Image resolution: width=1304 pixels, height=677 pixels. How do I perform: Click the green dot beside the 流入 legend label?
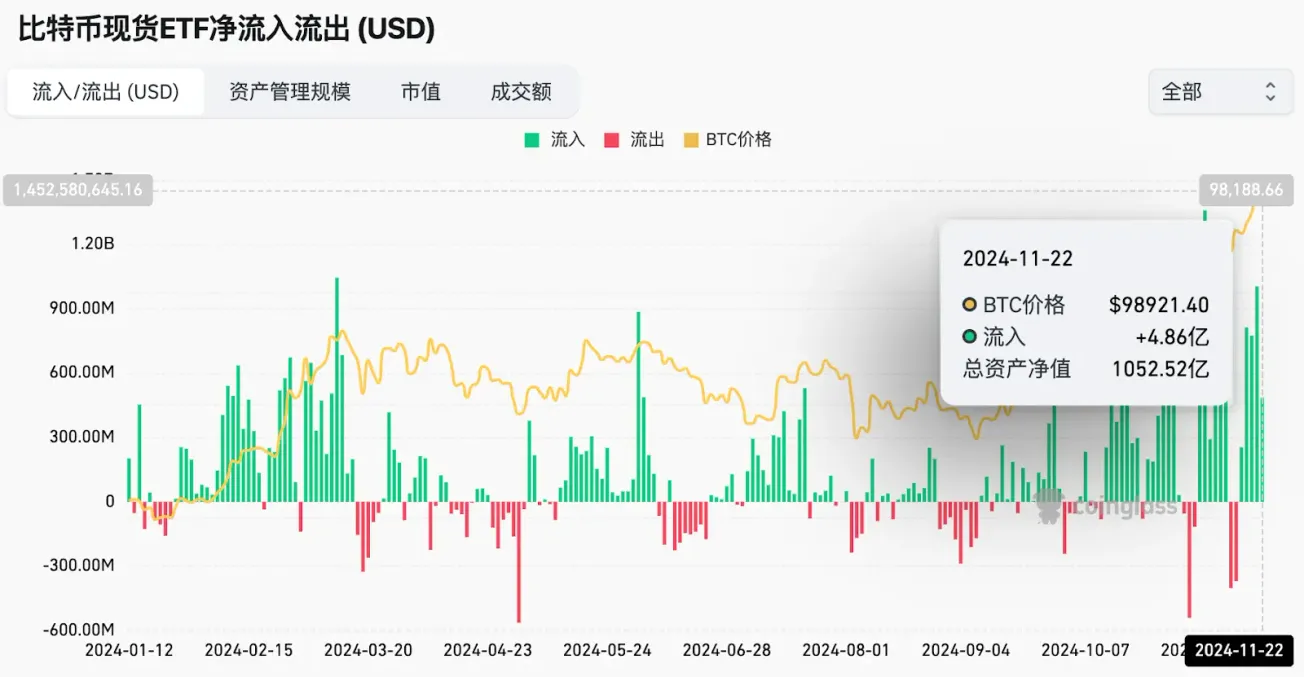531,139
